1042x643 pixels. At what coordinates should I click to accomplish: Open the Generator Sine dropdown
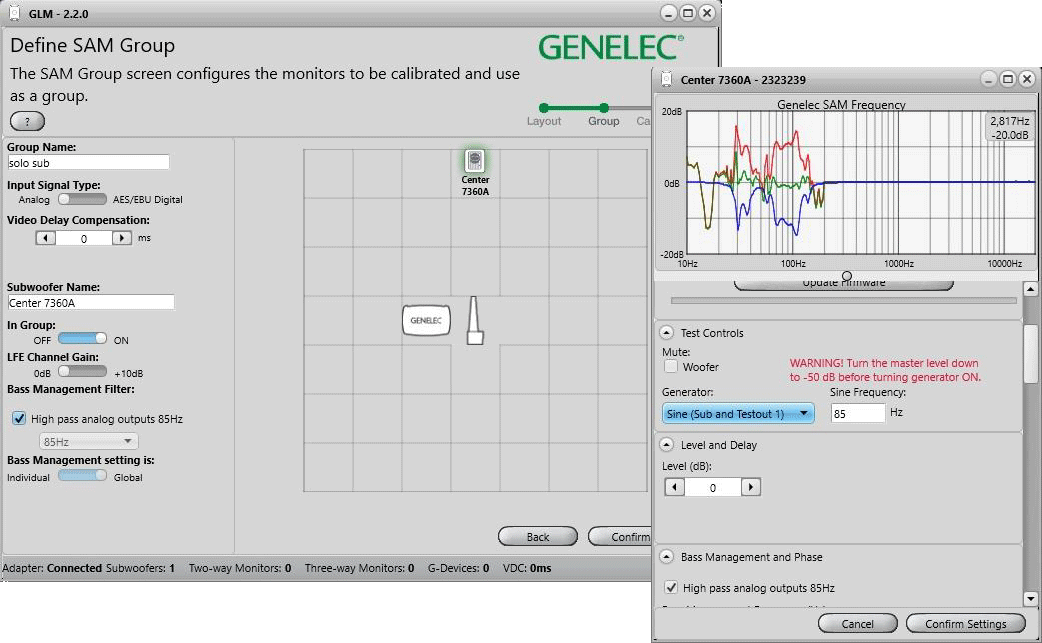tap(738, 413)
